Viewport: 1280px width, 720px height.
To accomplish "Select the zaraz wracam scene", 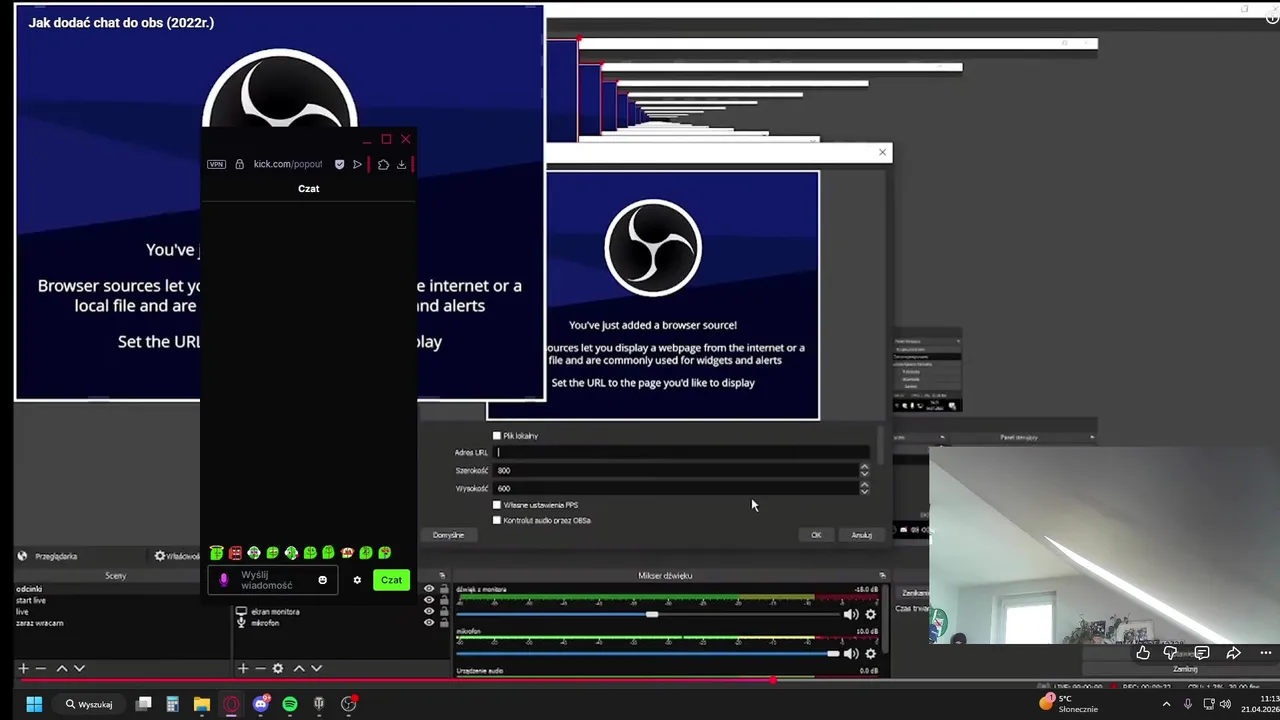I will tap(40, 622).
